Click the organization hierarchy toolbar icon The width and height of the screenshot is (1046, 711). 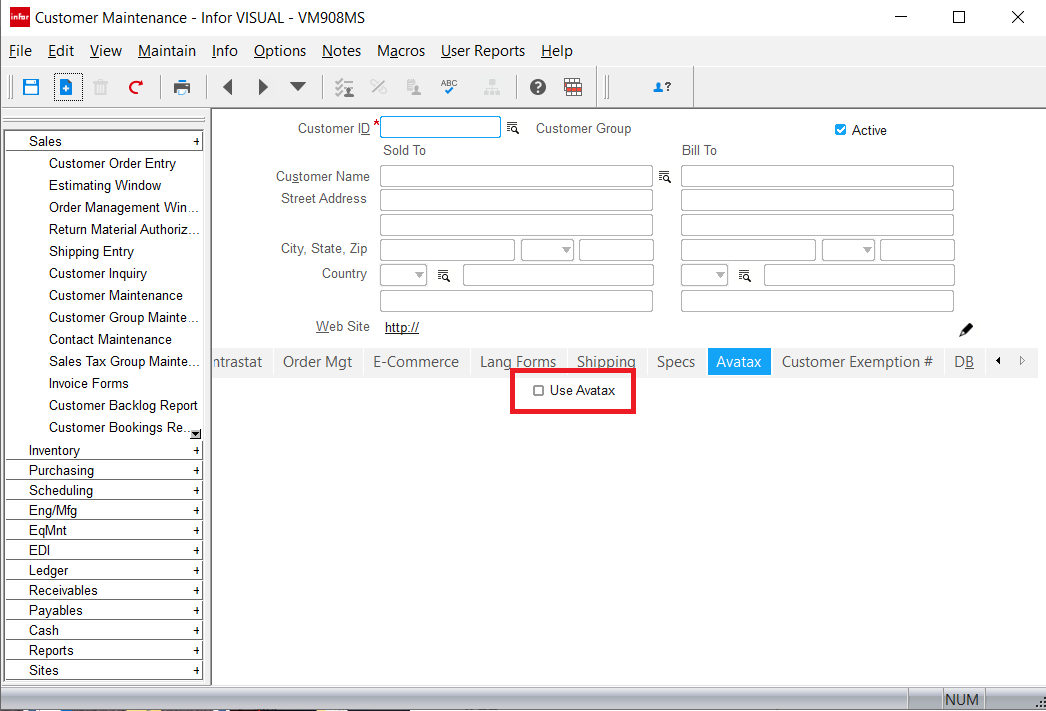coord(492,87)
